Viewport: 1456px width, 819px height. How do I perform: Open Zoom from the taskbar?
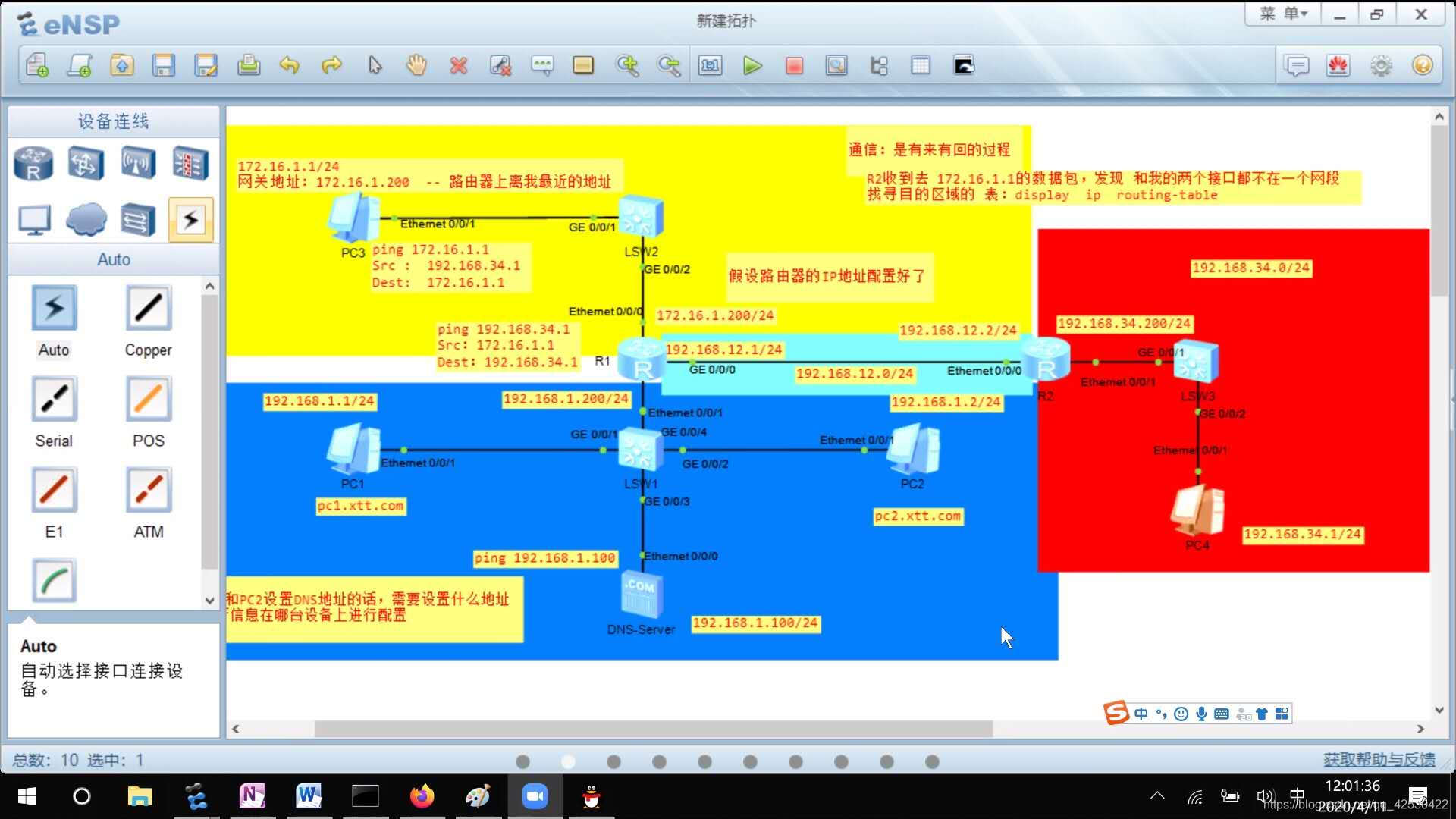[535, 796]
